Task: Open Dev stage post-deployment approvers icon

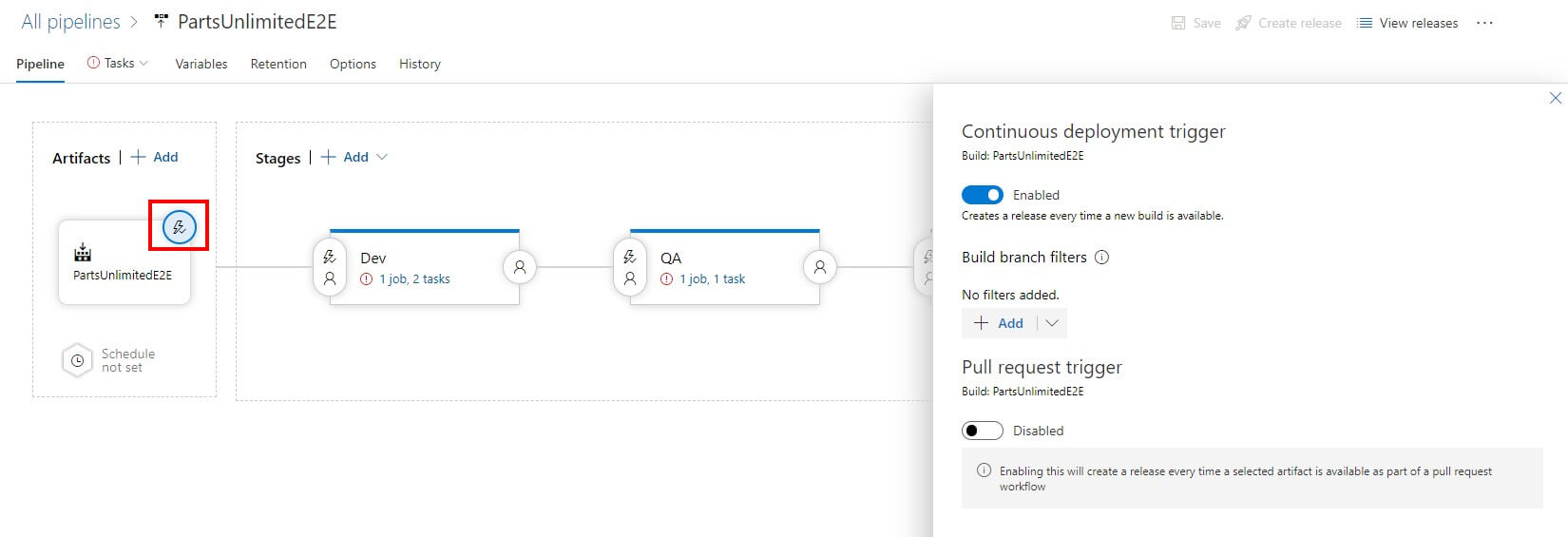Action: (520, 268)
